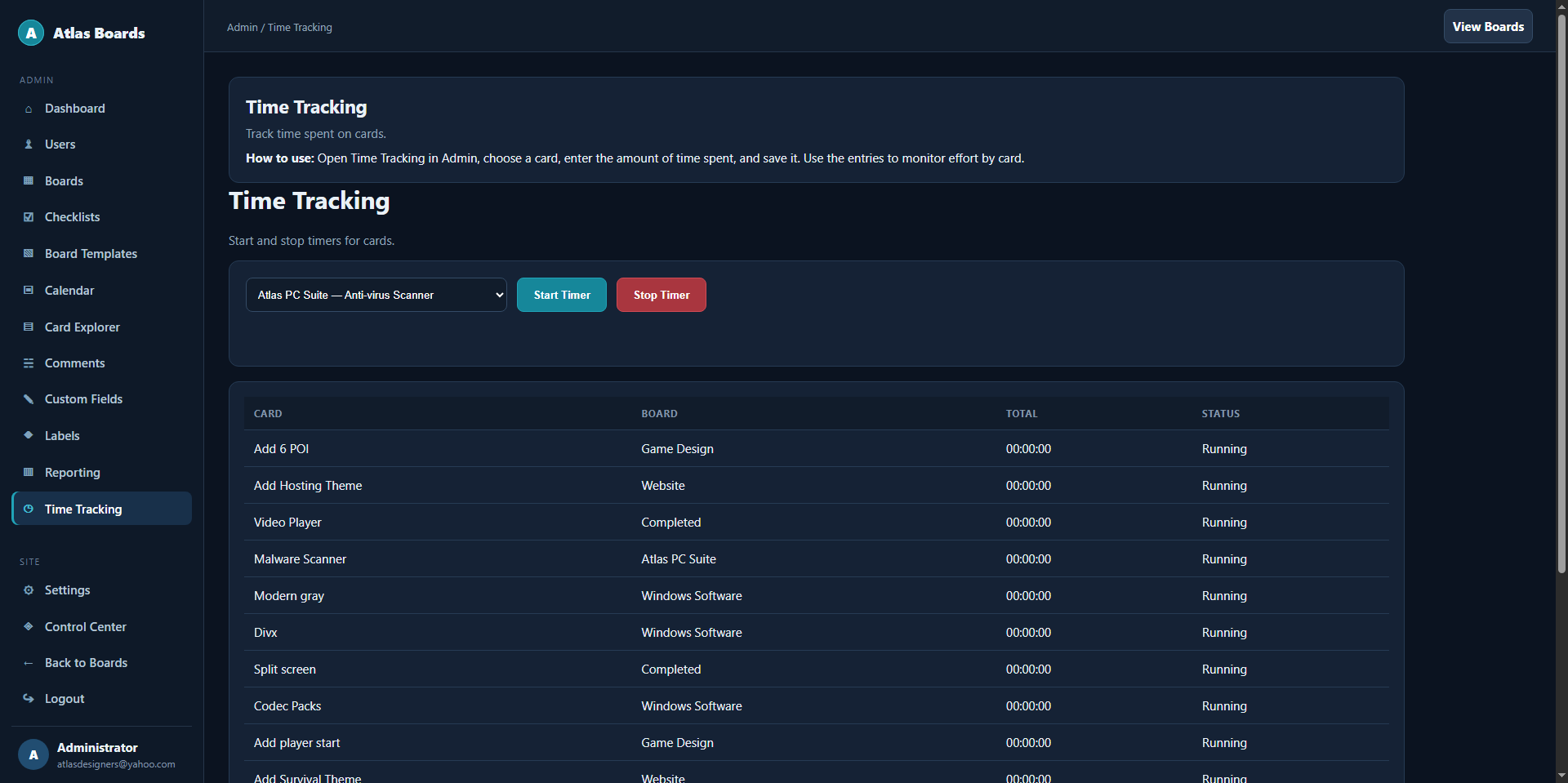Click the Custom Fields pencil icon
This screenshot has height=783, width=1568.
(x=29, y=399)
